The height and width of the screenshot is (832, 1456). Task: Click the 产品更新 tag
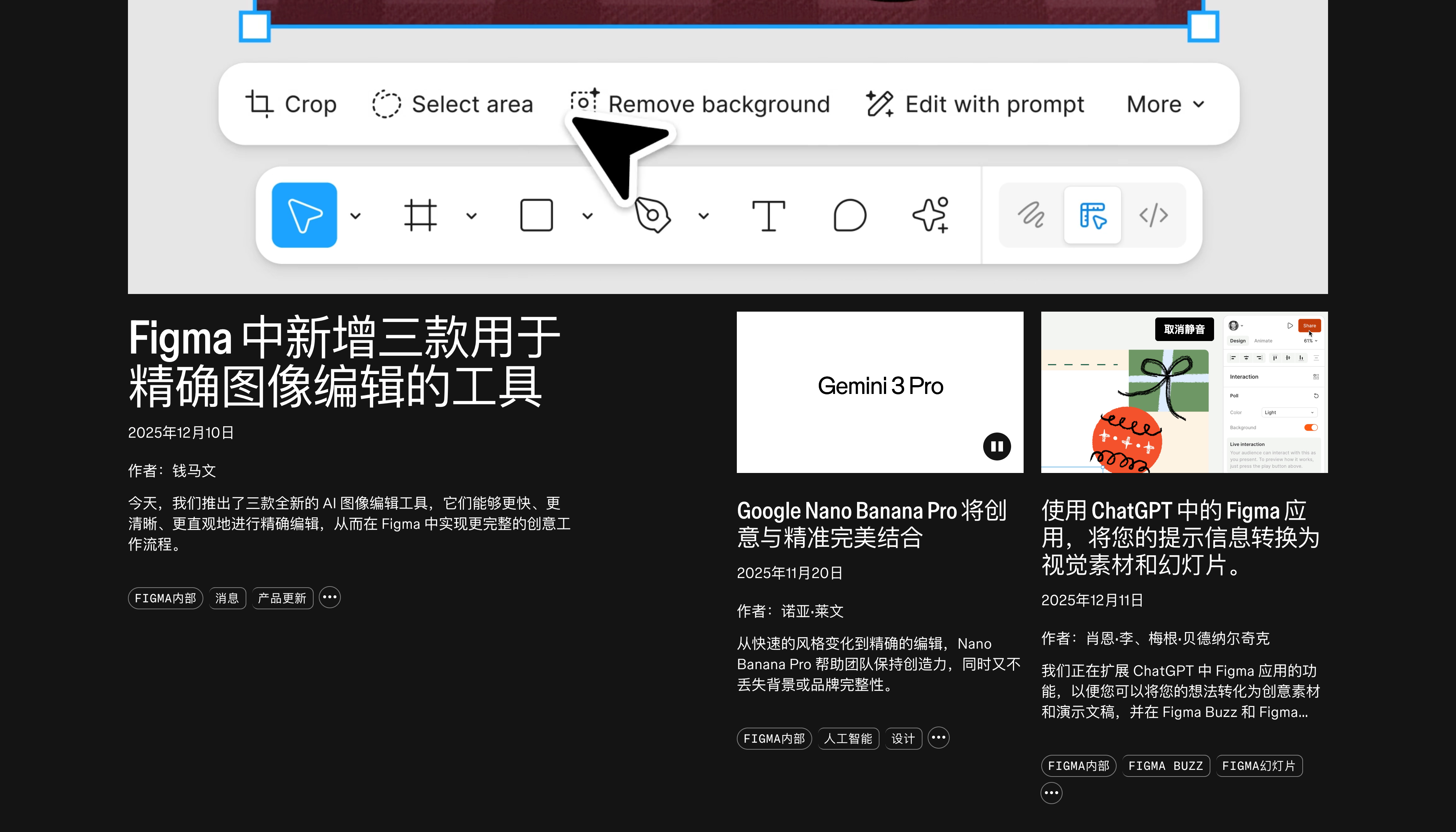tap(282, 598)
